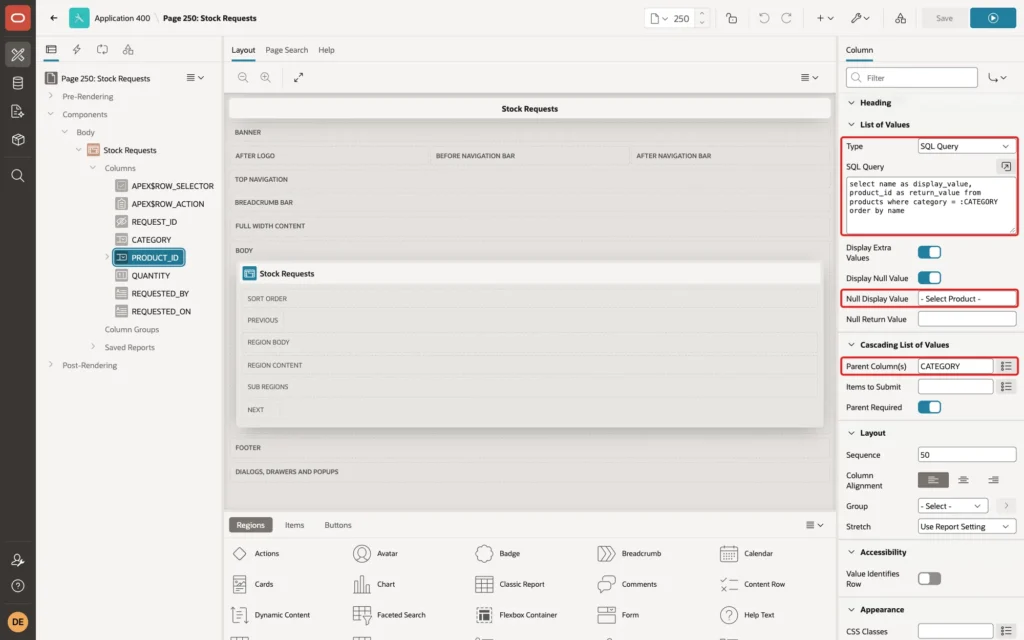Open the administration user icon

[x=18, y=560]
